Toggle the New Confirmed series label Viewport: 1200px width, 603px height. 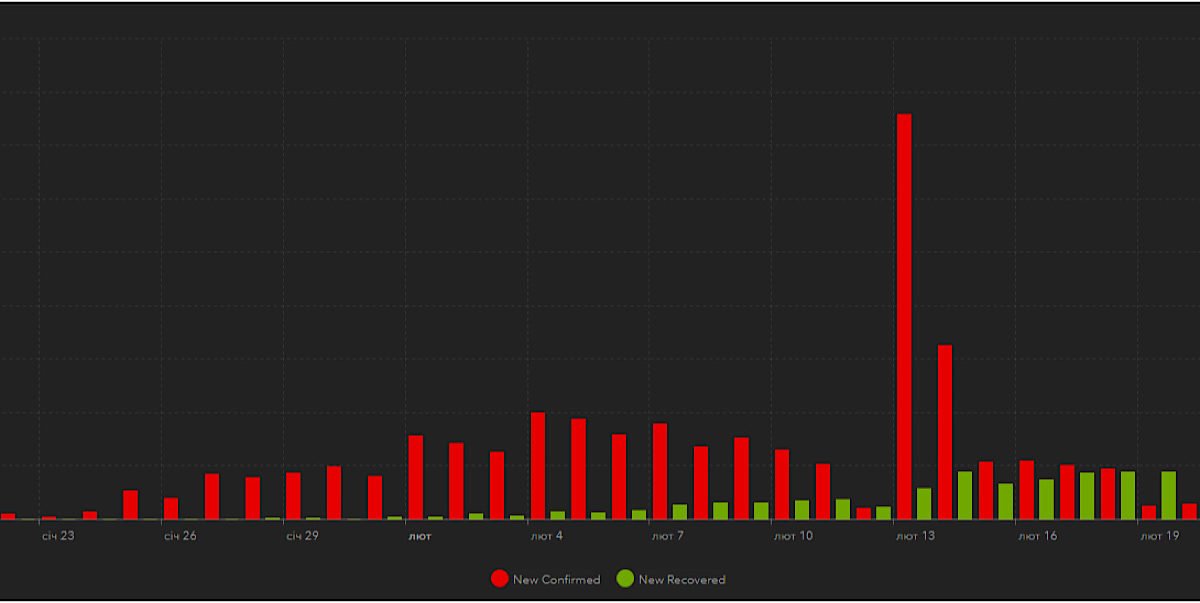[556, 580]
